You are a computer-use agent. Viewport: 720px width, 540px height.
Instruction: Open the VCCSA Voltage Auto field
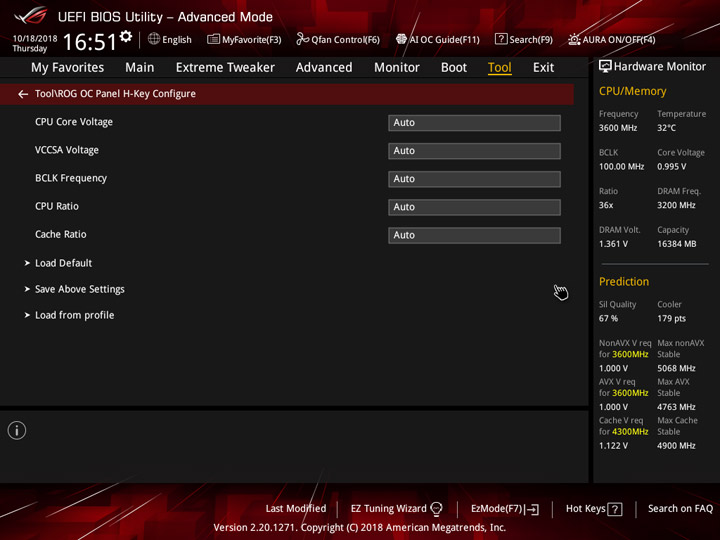point(474,151)
